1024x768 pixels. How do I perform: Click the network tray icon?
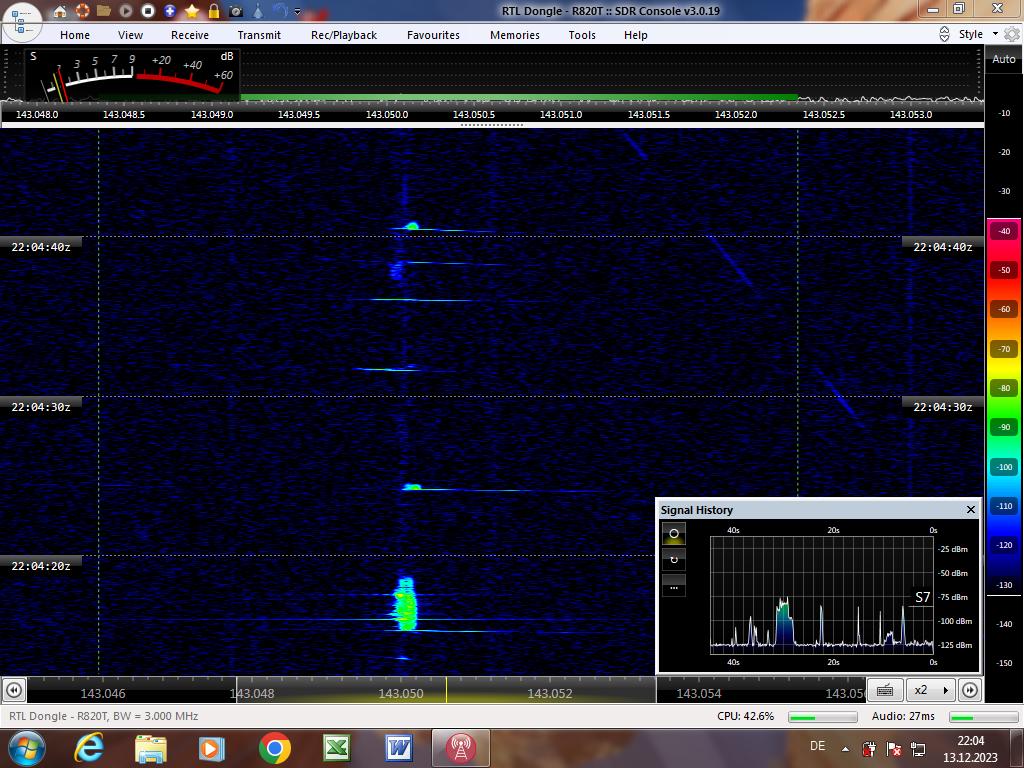(918, 748)
